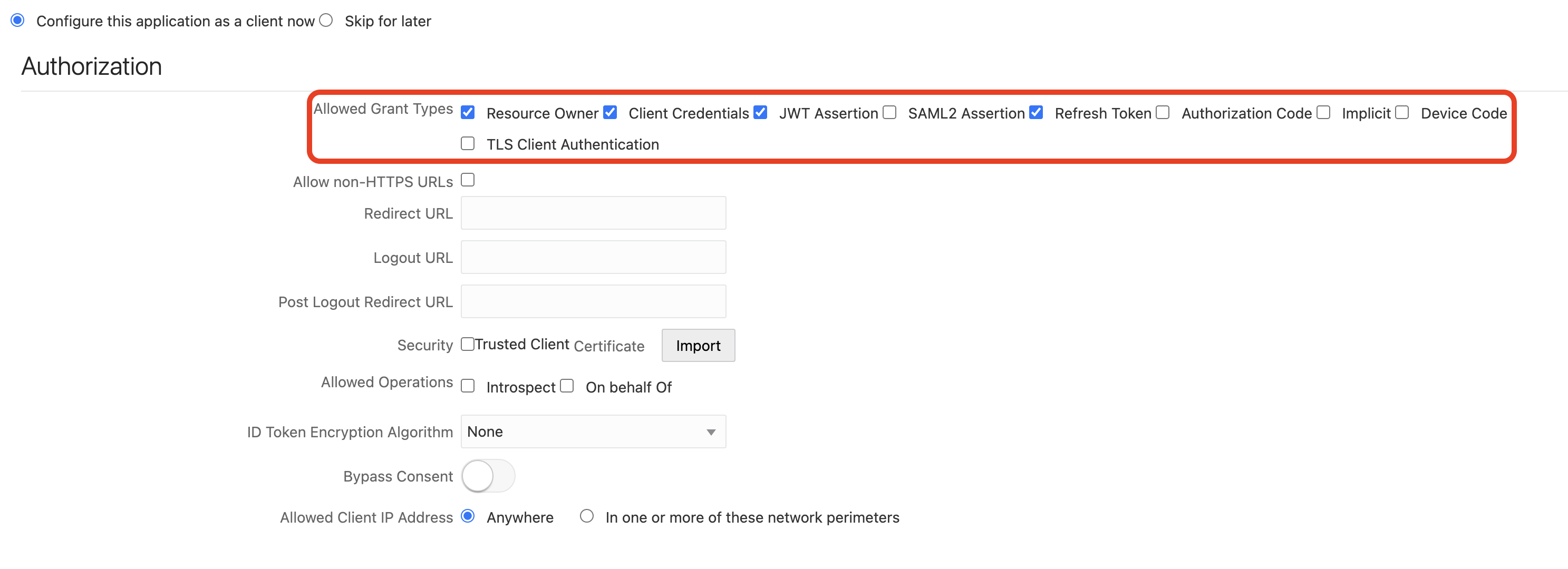Enable the Introspect operation
1568x569 pixels.
pyautogui.click(x=468, y=386)
